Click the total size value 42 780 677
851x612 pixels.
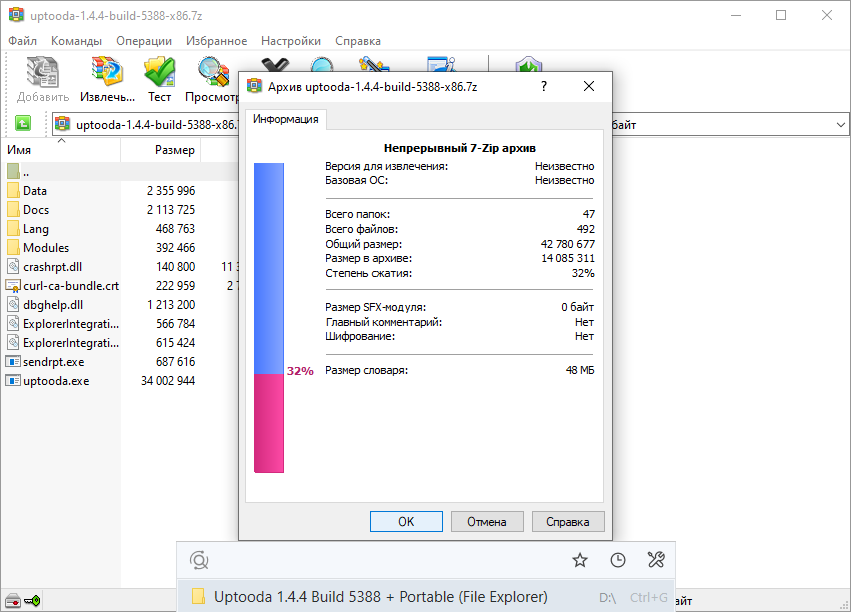tap(568, 244)
